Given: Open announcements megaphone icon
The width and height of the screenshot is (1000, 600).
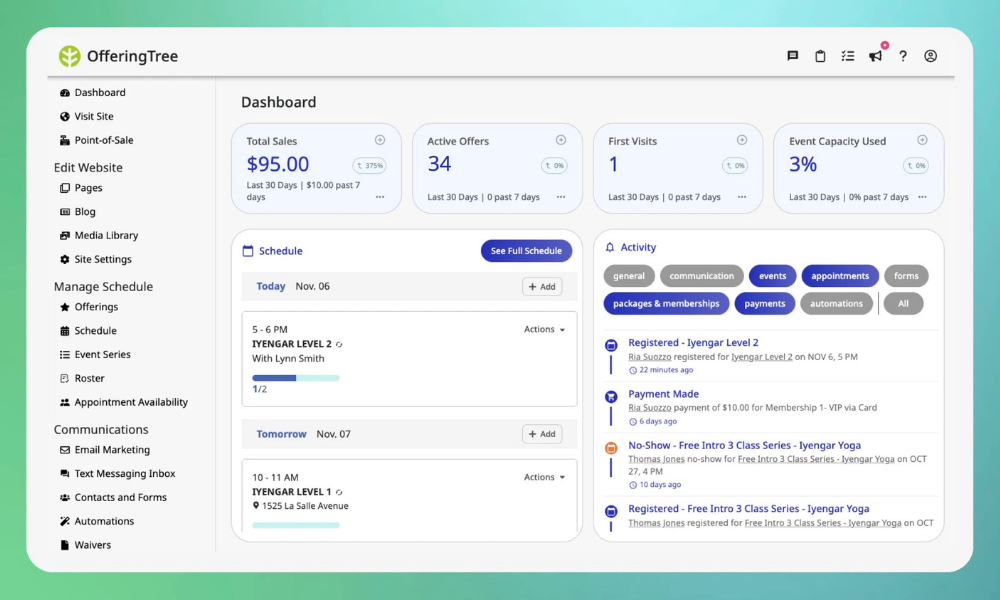Looking at the screenshot, I should [x=876, y=56].
